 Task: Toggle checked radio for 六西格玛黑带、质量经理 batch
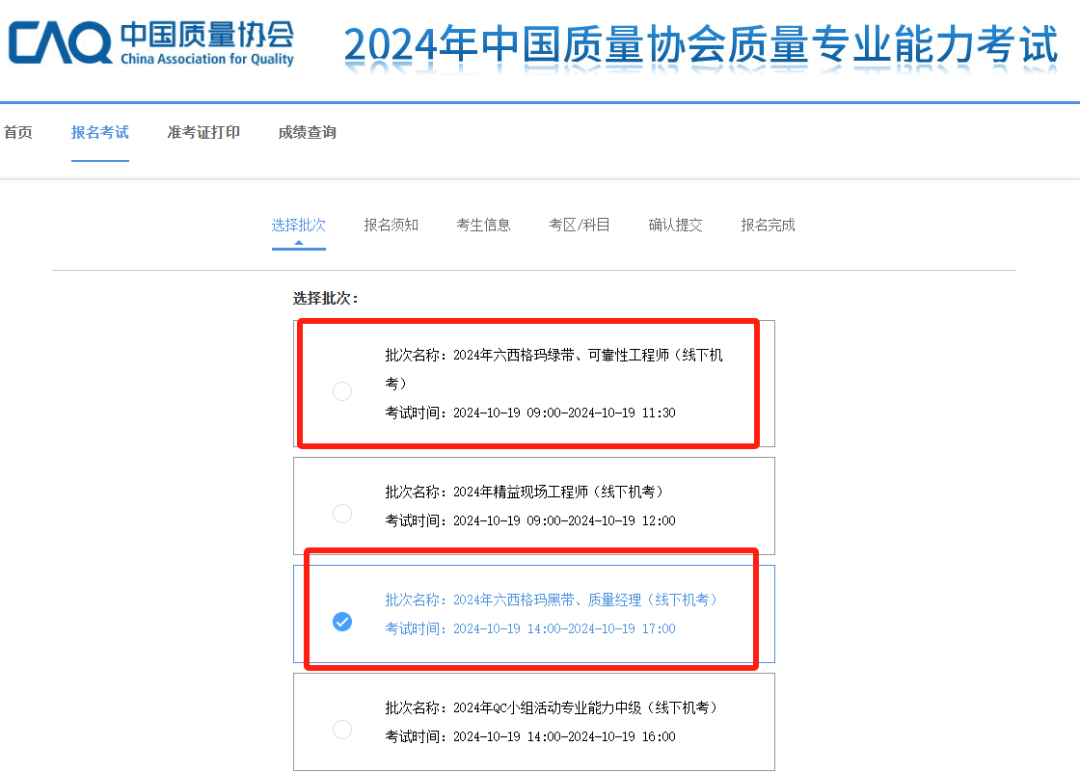pos(342,621)
